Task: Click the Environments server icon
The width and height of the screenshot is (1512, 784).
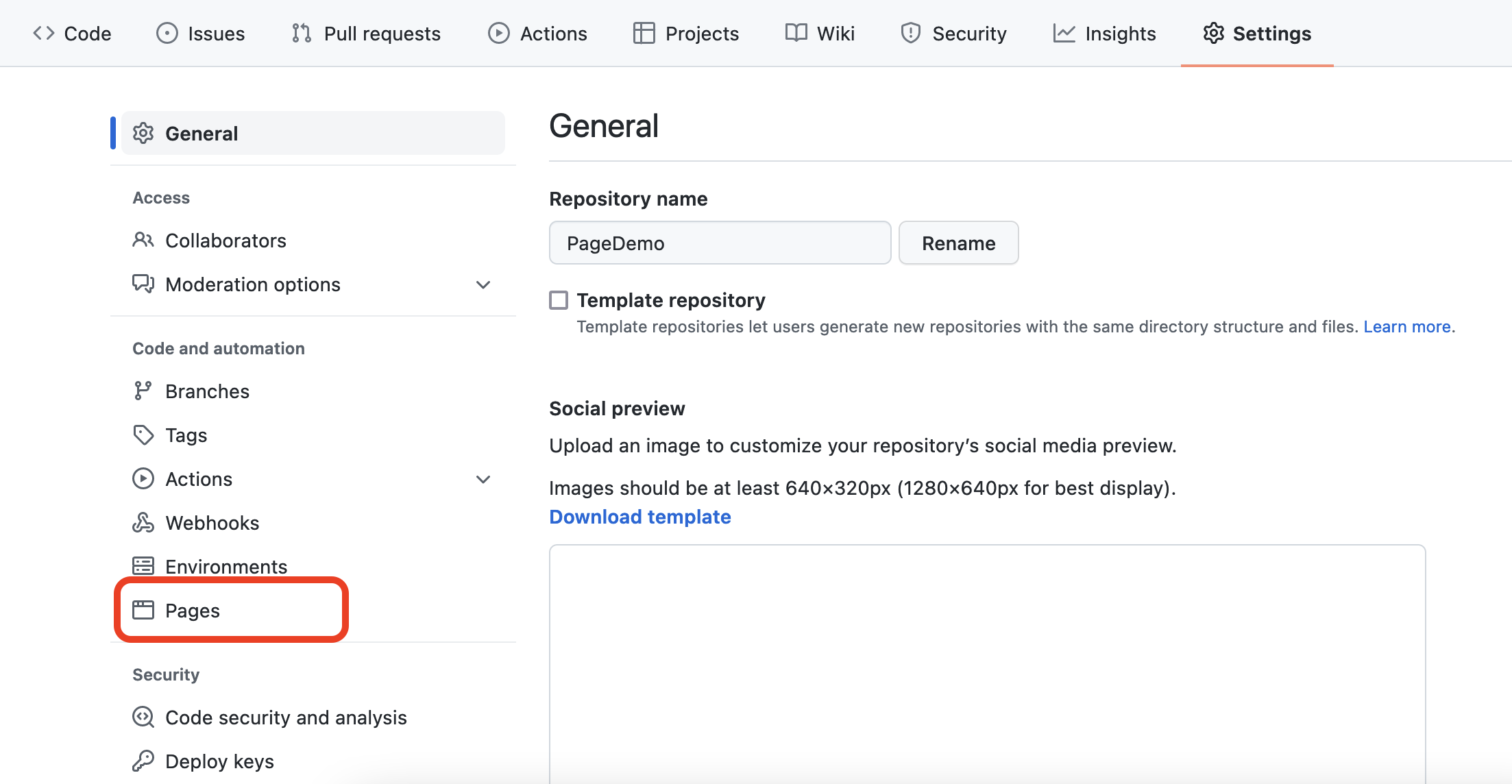Action: (143, 566)
